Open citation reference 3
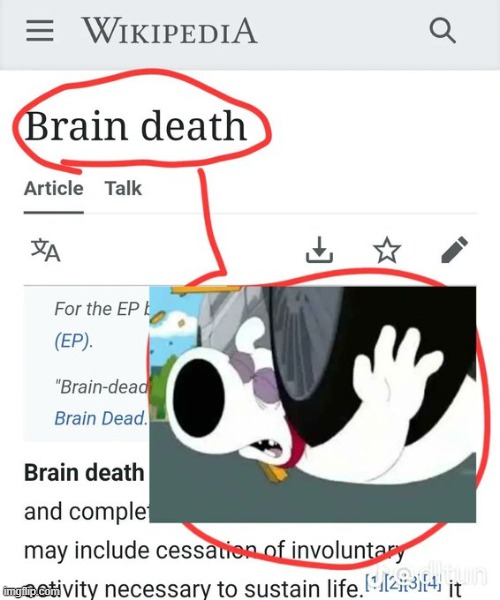This screenshot has width=500, height=600. click(x=412, y=582)
